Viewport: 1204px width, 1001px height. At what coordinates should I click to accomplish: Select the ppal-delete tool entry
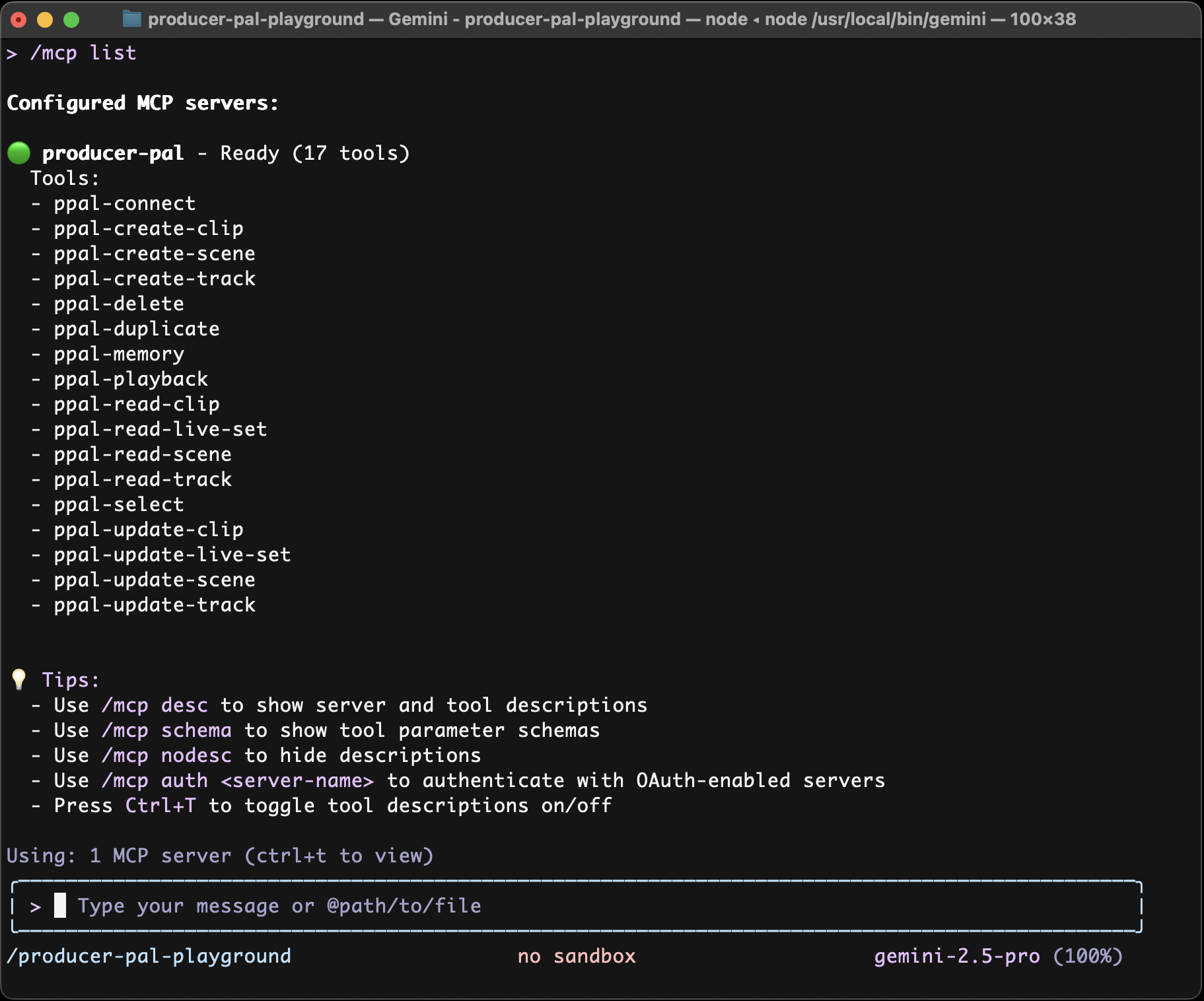tap(118, 303)
